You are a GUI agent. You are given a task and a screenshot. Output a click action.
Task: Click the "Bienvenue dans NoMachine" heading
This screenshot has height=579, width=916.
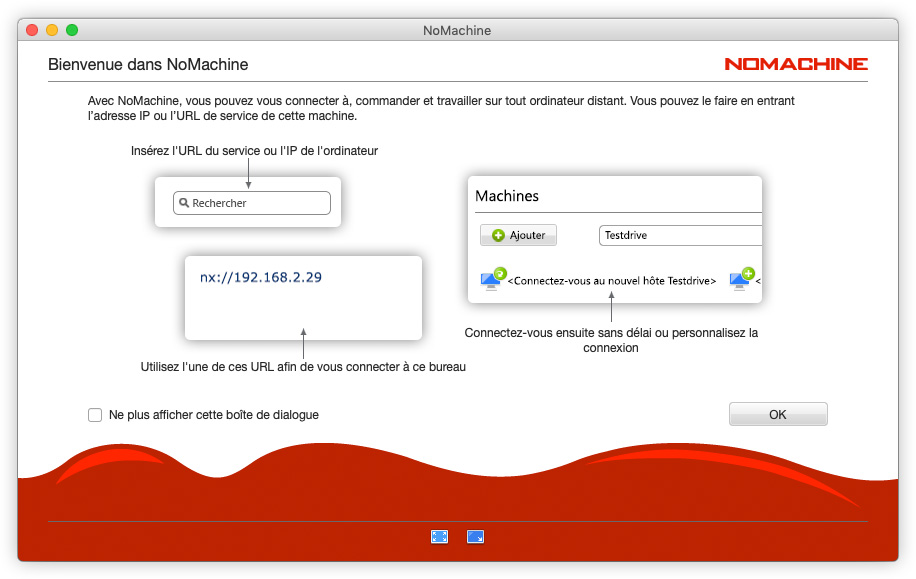148,65
